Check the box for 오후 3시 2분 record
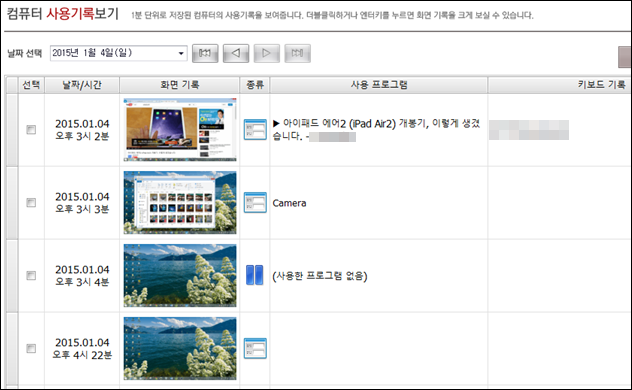 31,130
